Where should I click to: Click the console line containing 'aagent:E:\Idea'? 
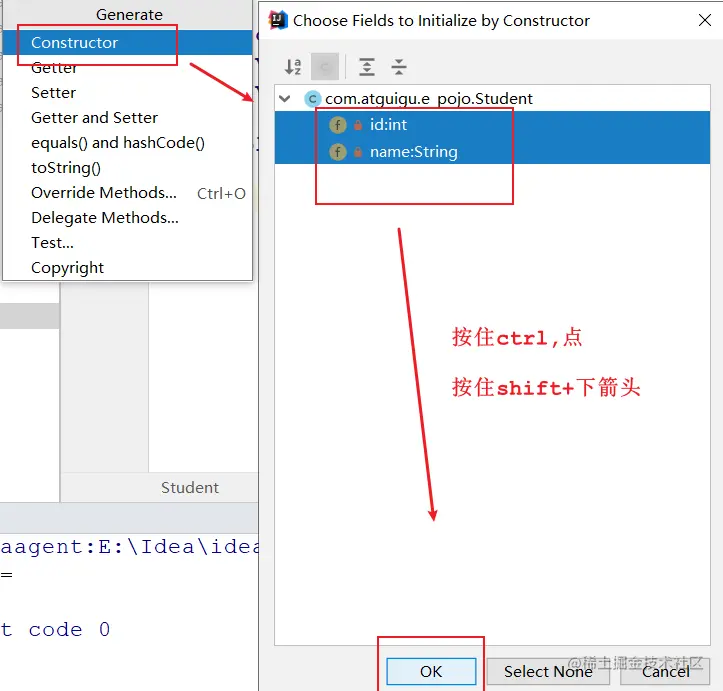129,547
